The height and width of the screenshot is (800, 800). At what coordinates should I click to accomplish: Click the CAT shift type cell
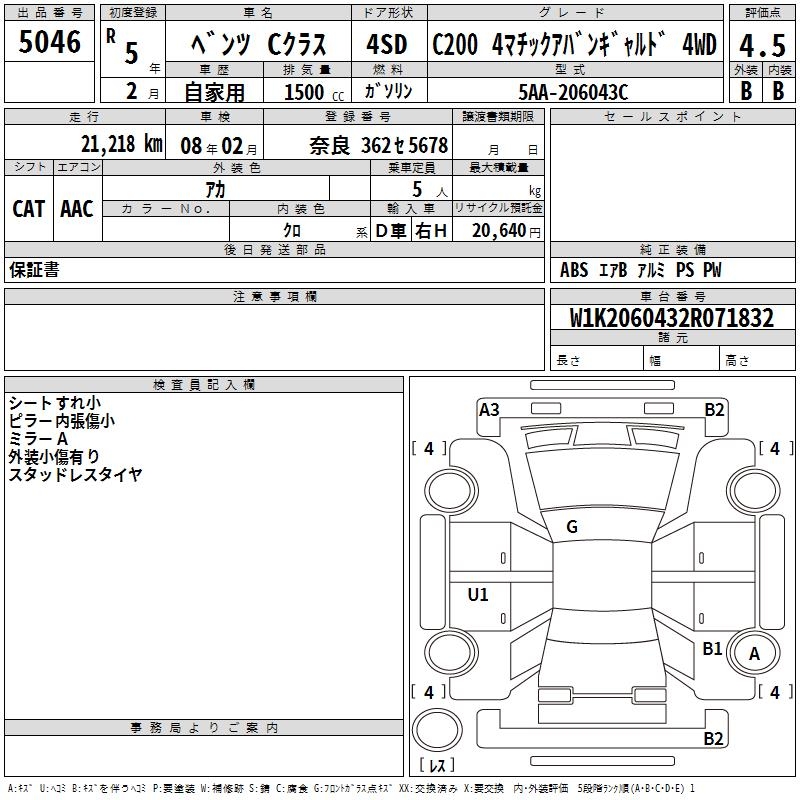point(28,208)
